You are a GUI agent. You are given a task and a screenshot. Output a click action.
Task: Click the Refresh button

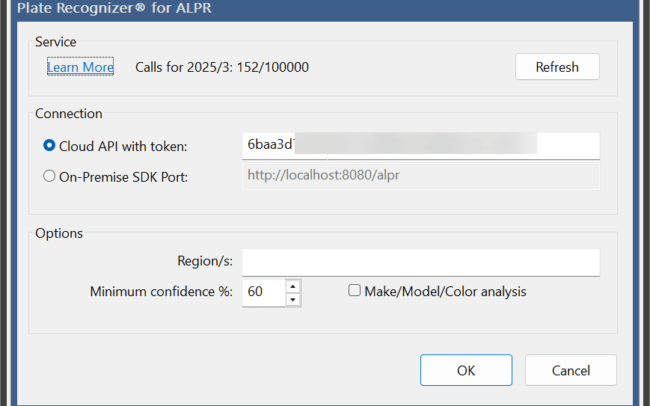[557, 67]
